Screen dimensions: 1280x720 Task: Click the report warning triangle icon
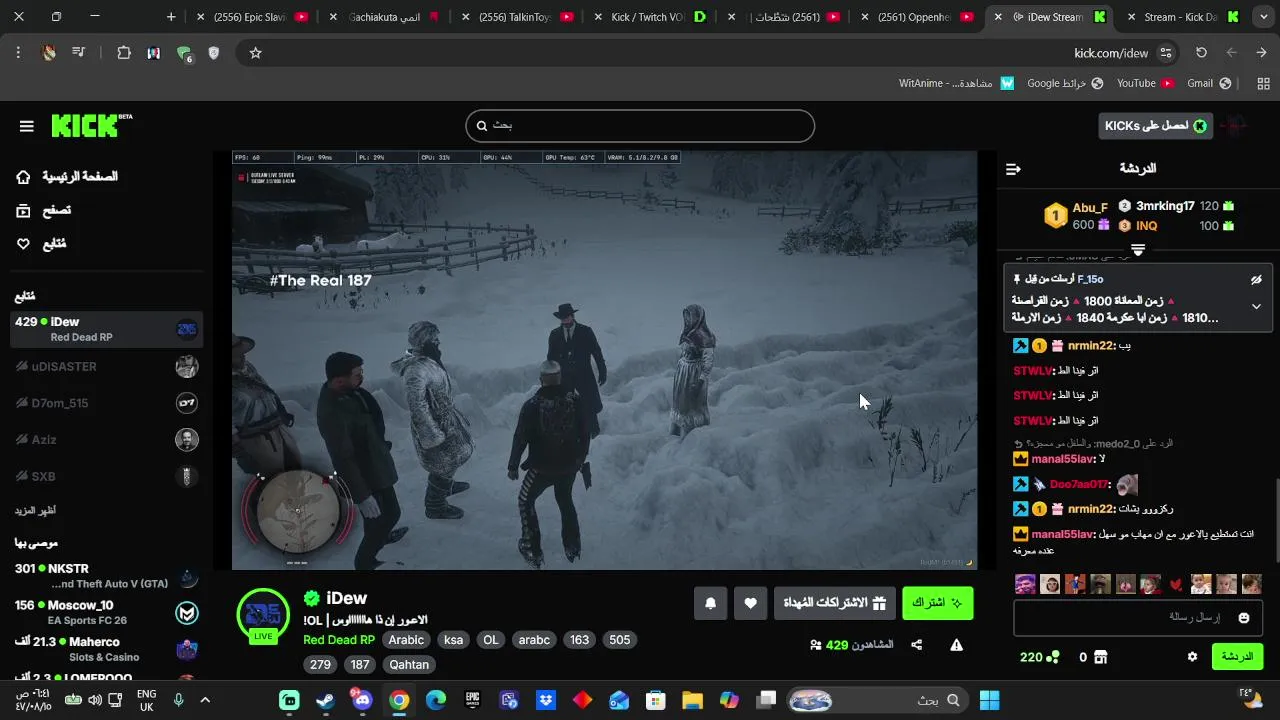pos(957,645)
